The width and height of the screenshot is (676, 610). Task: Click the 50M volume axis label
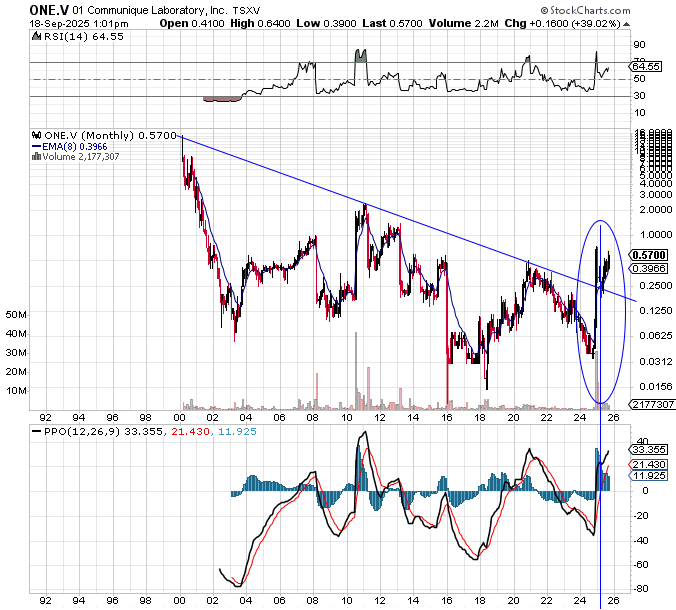(16, 315)
